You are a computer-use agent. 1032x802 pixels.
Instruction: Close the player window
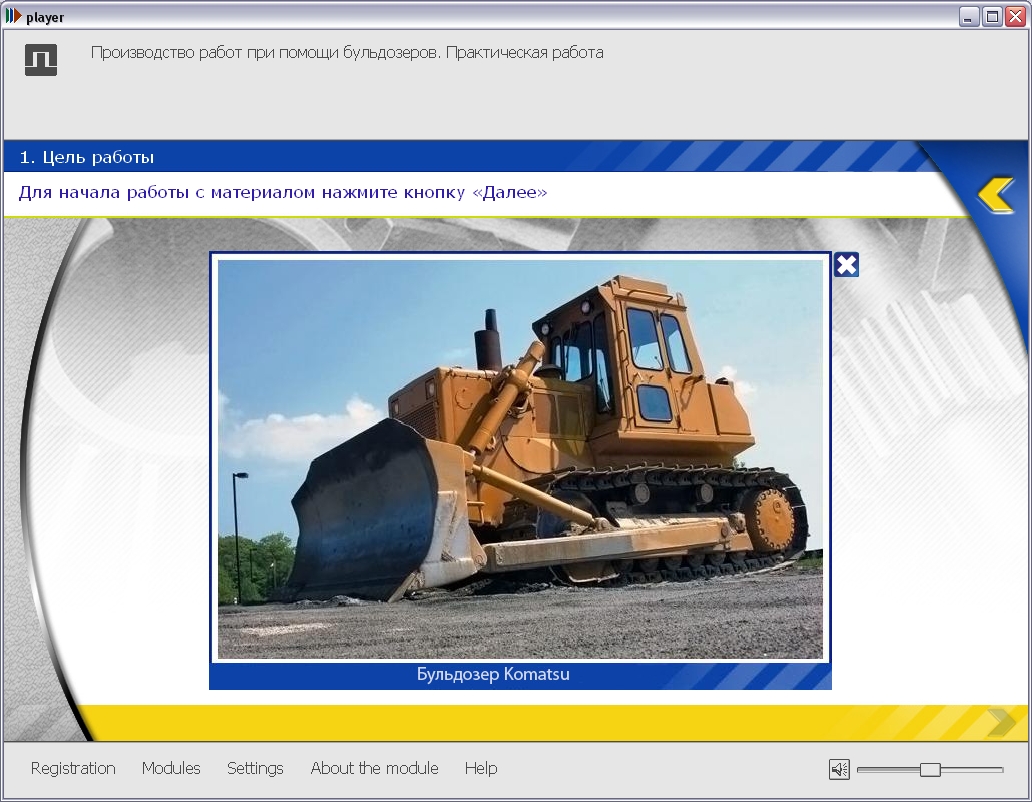1015,16
